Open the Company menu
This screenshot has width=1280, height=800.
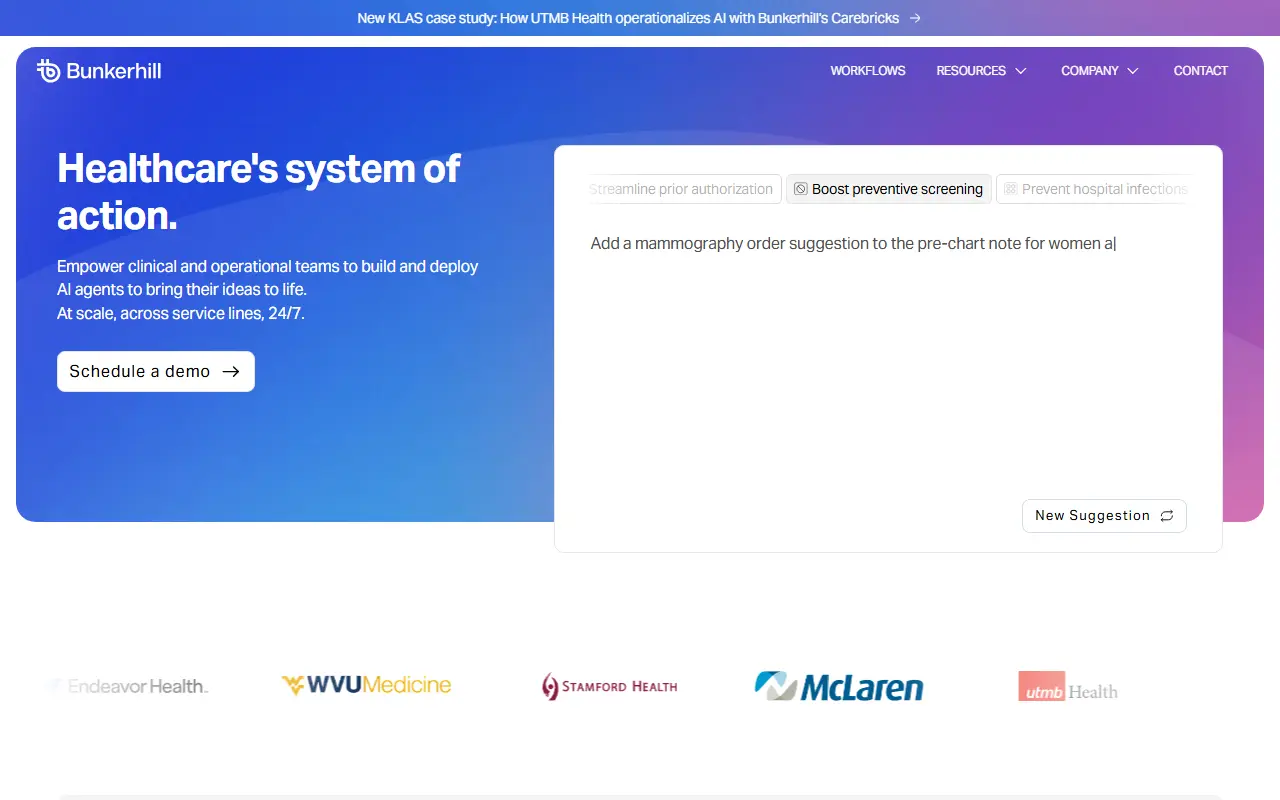coord(1100,71)
